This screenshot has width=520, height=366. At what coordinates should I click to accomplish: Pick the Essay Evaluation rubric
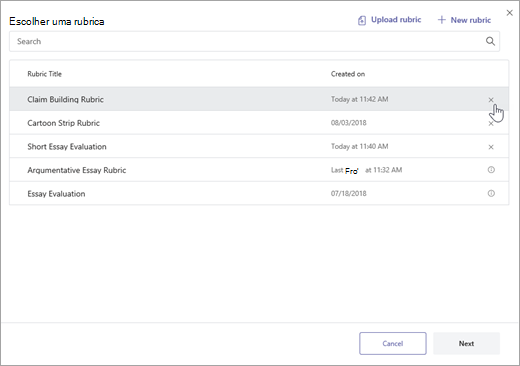pos(259,193)
